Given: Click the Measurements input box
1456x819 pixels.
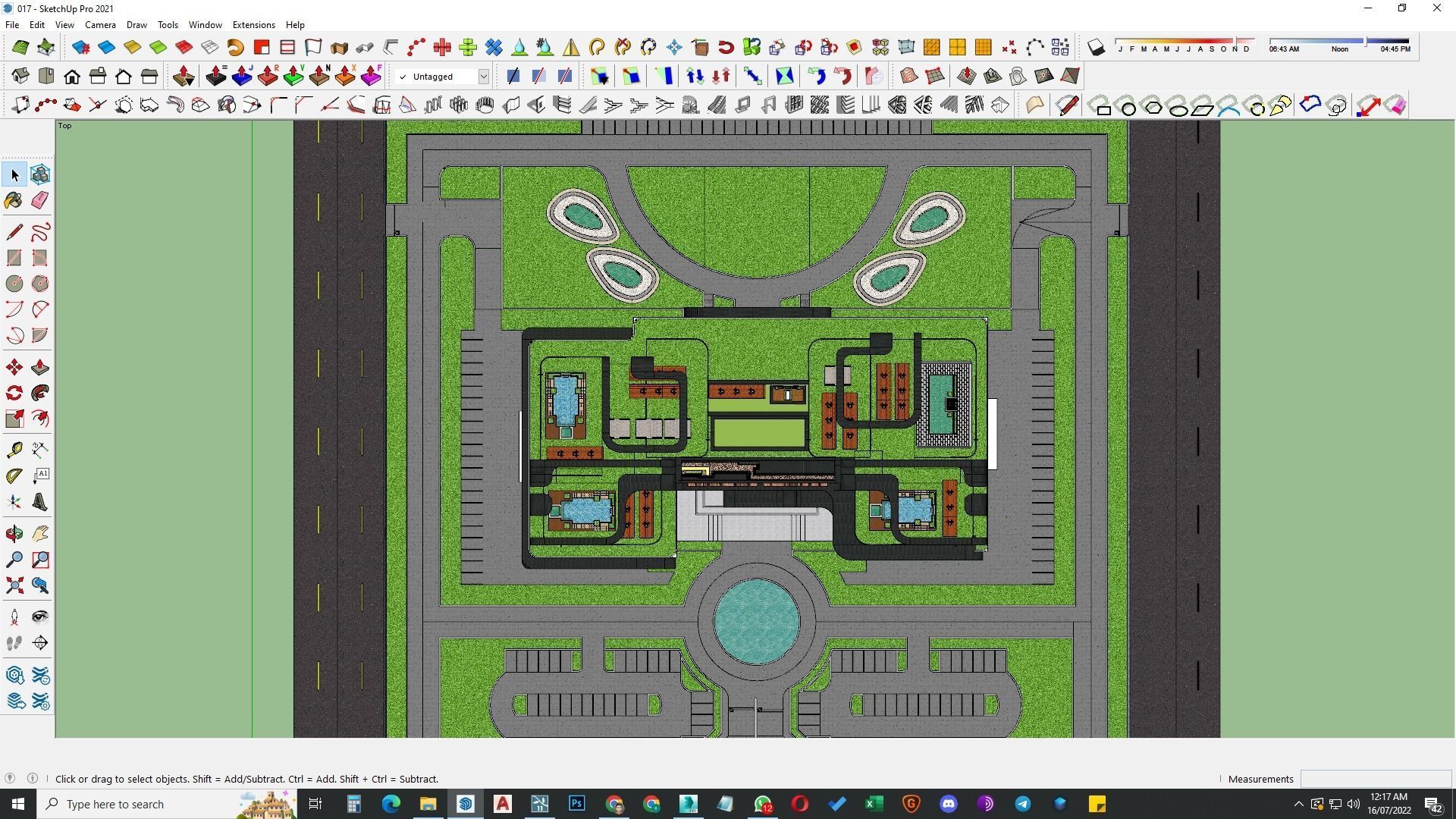Looking at the screenshot, I should 1375,779.
